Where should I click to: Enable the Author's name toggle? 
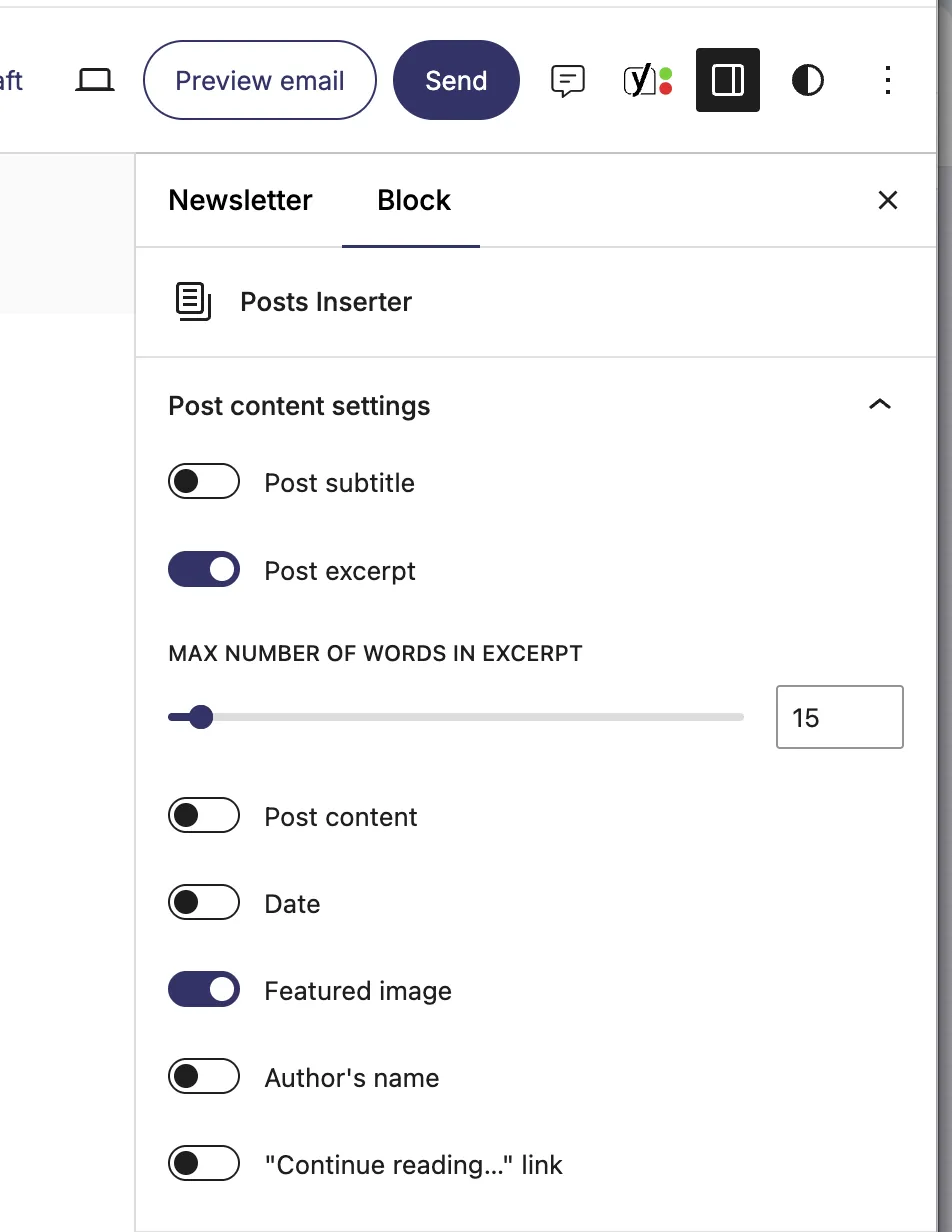pos(204,1077)
